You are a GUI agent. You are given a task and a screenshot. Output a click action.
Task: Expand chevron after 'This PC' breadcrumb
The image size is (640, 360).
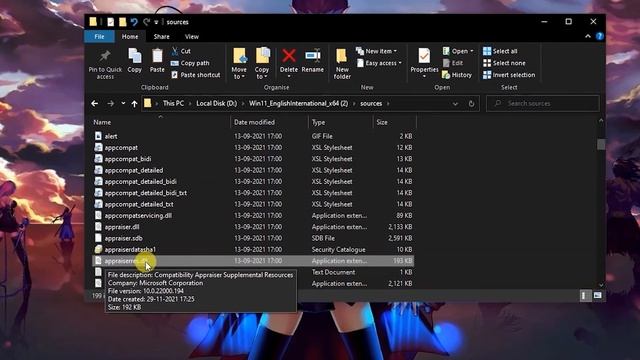(190, 104)
